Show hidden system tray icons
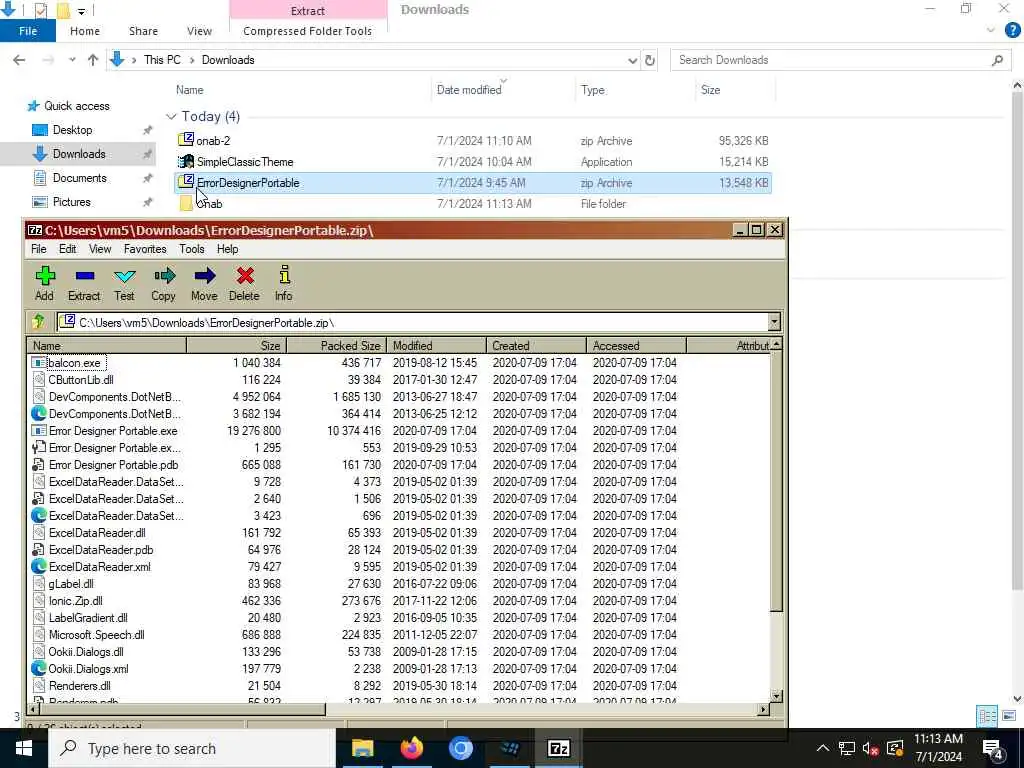Viewport: 1024px width, 768px height. [822, 748]
